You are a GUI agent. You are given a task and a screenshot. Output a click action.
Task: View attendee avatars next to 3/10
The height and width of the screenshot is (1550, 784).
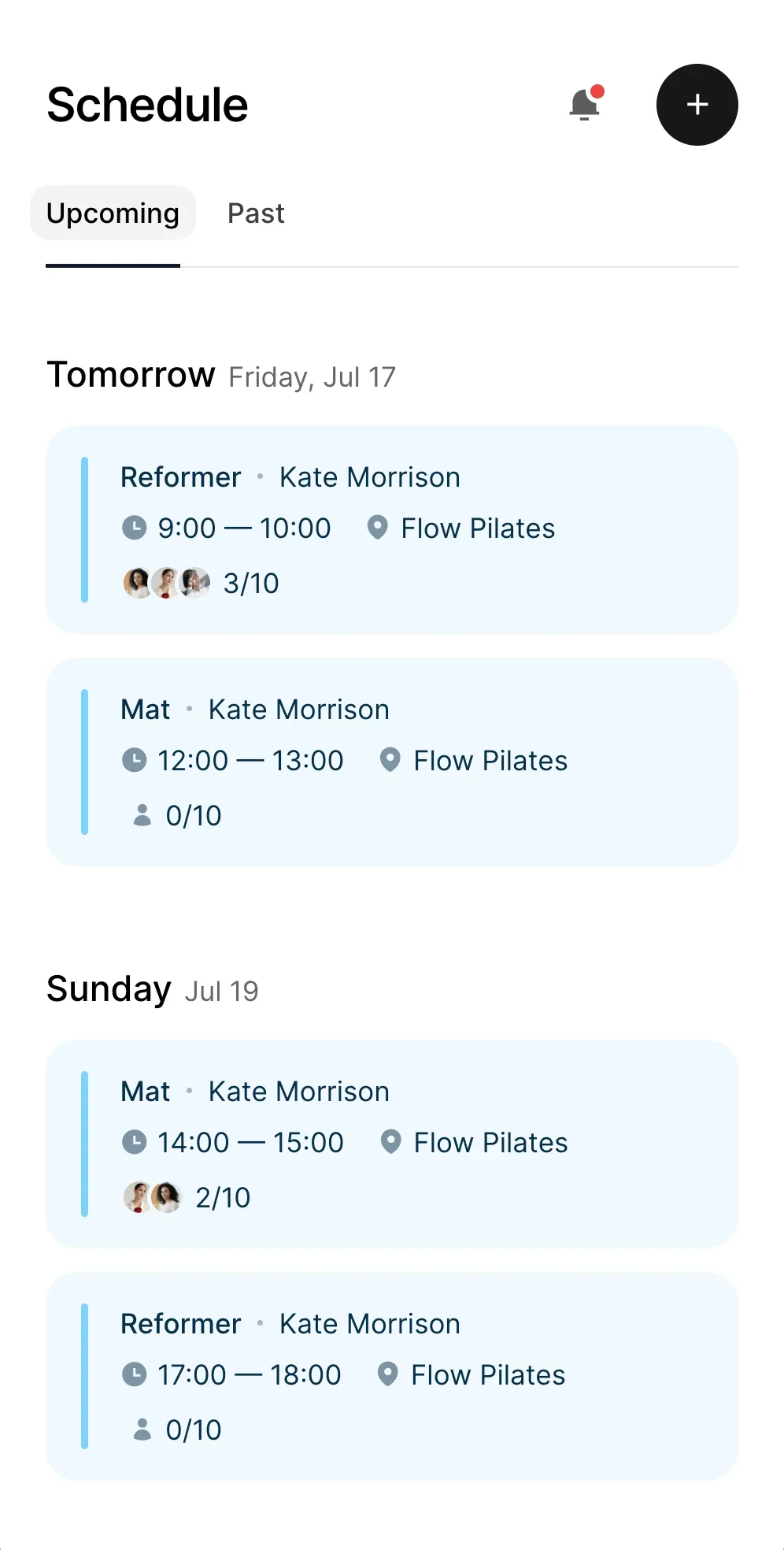pos(167,583)
